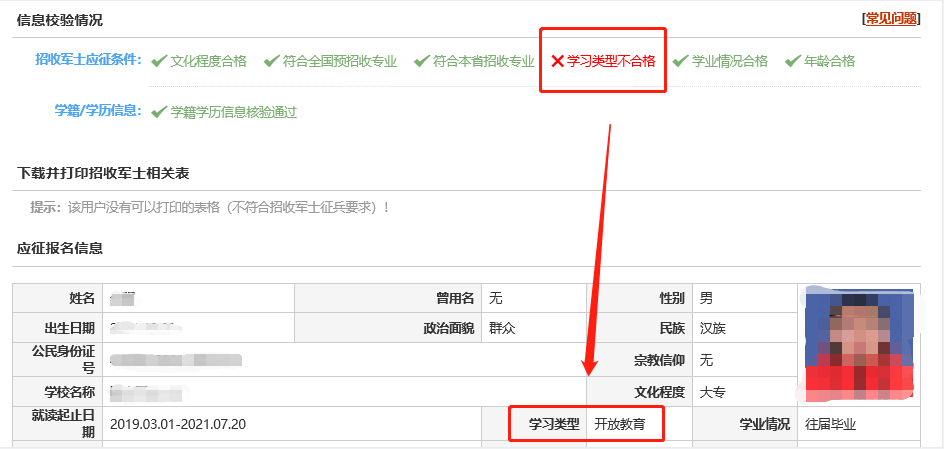The width and height of the screenshot is (944, 449).
Task: Open the 常见问题 link
Action: pos(891,19)
